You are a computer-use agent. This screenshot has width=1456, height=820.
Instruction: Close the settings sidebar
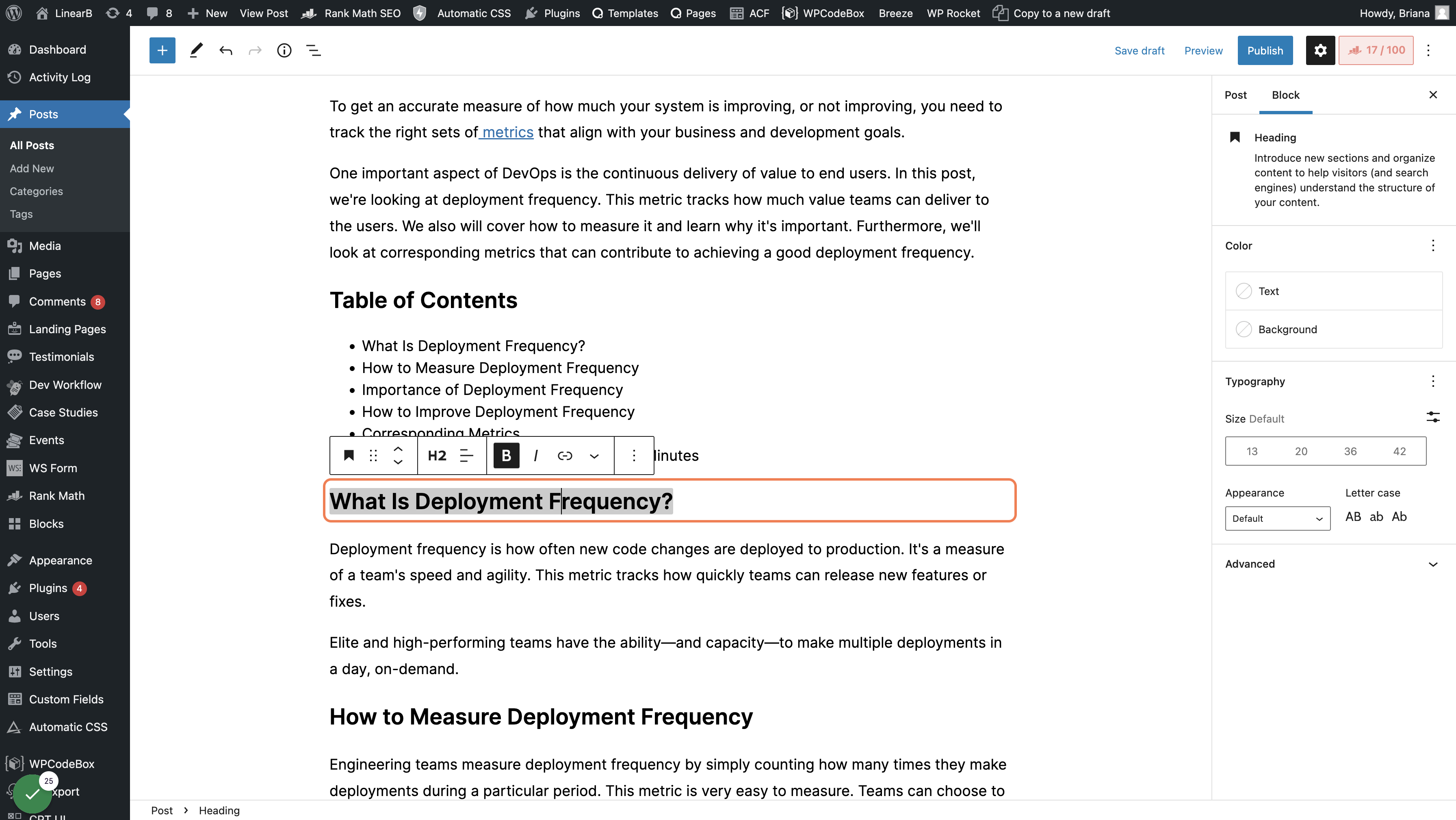click(1433, 95)
